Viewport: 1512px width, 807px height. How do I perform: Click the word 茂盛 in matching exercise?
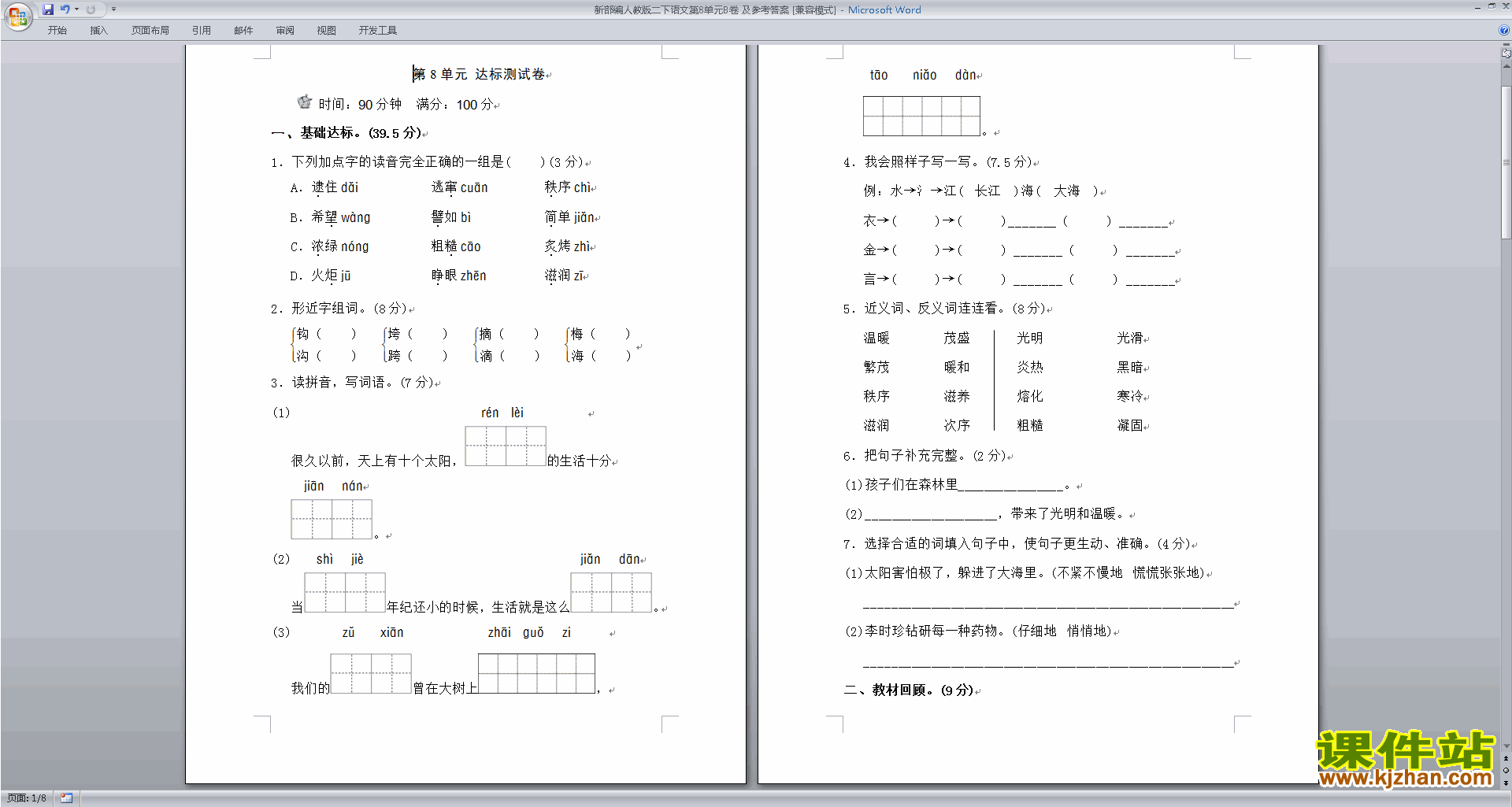point(957,339)
